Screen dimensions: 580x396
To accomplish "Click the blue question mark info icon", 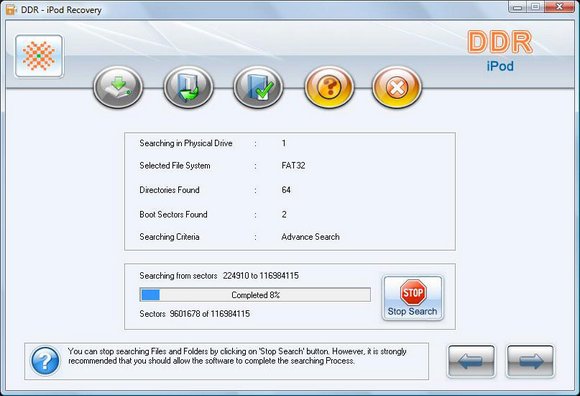I will click(x=45, y=361).
